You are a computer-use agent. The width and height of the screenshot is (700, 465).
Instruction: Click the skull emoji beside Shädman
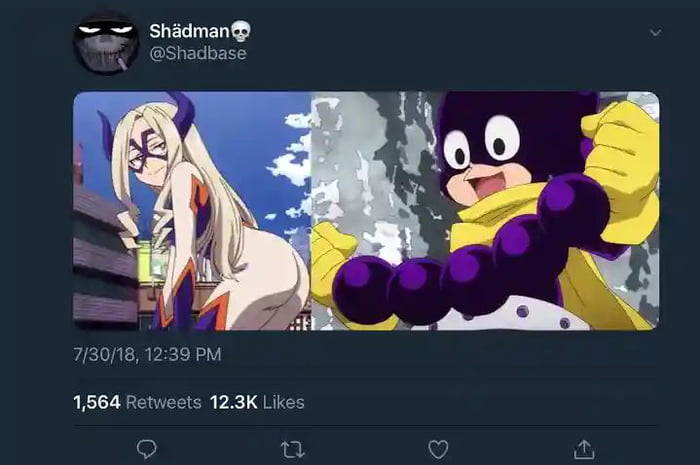tap(241, 31)
